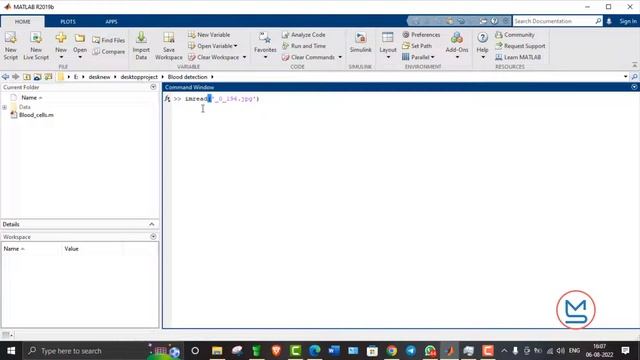Create a New Variable

point(209,35)
